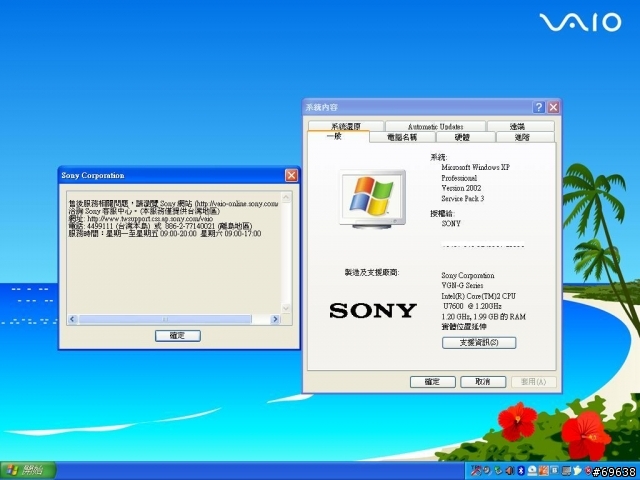Close the 系統內容 window

[x=553, y=107]
